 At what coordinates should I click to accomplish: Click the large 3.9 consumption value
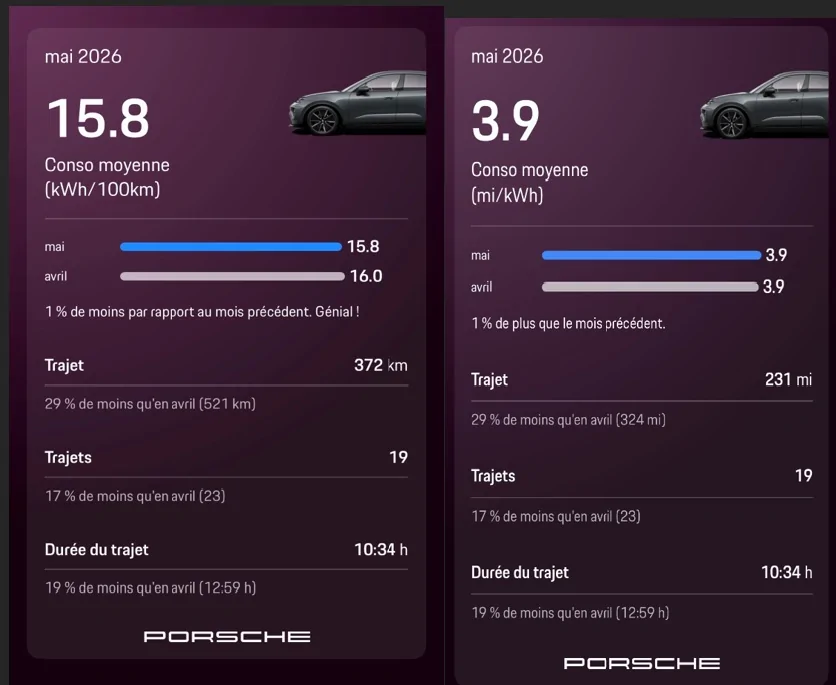505,122
